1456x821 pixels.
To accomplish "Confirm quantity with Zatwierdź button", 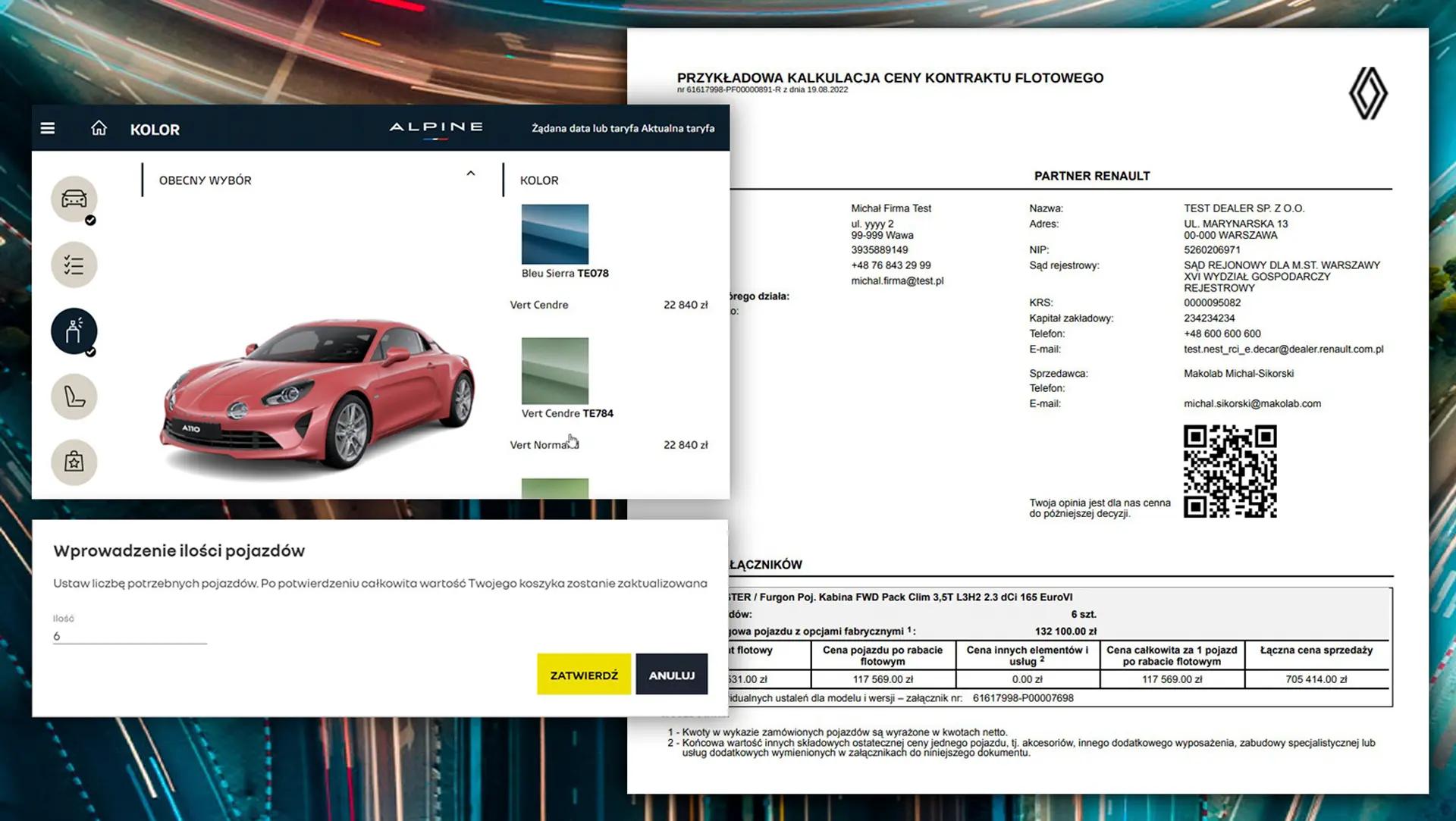I will 584,674.
